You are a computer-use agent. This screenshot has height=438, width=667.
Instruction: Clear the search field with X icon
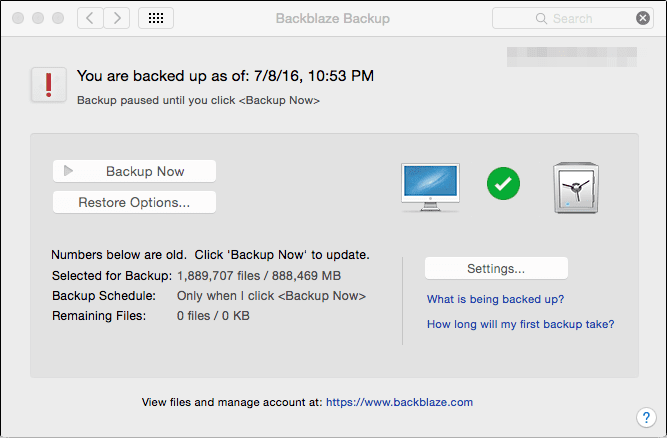coord(643,18)
